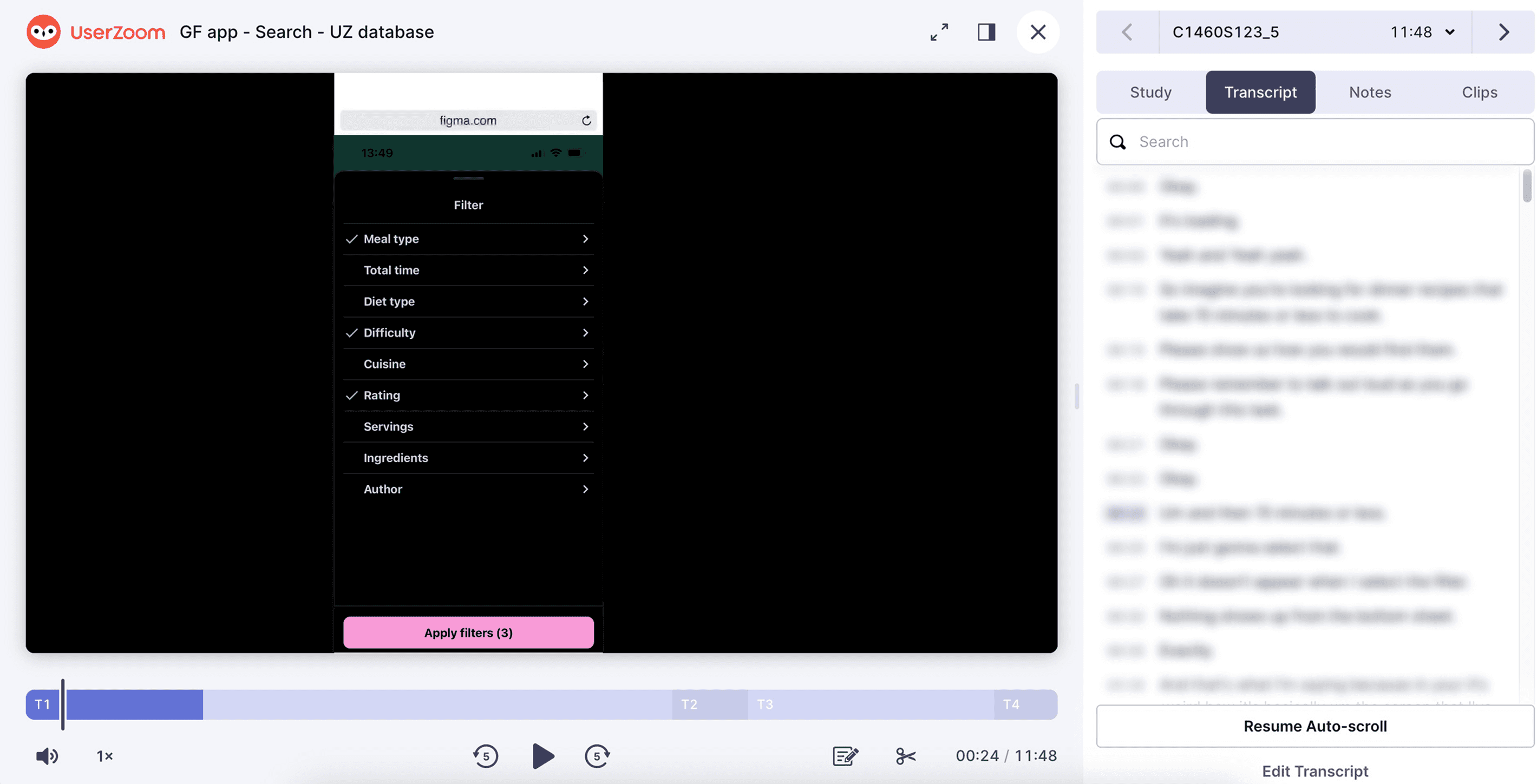Open the Clips tab

click(x=1479, y=93)
